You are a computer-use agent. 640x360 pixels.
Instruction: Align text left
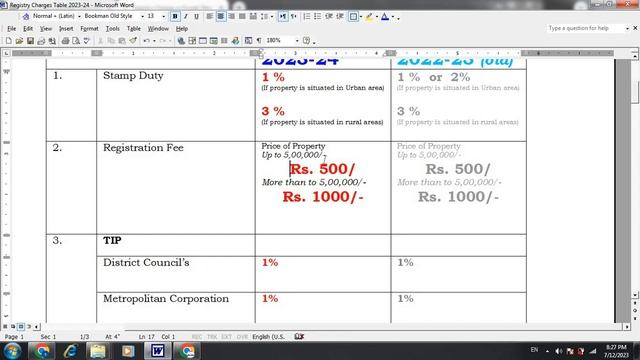pos(210,16)
